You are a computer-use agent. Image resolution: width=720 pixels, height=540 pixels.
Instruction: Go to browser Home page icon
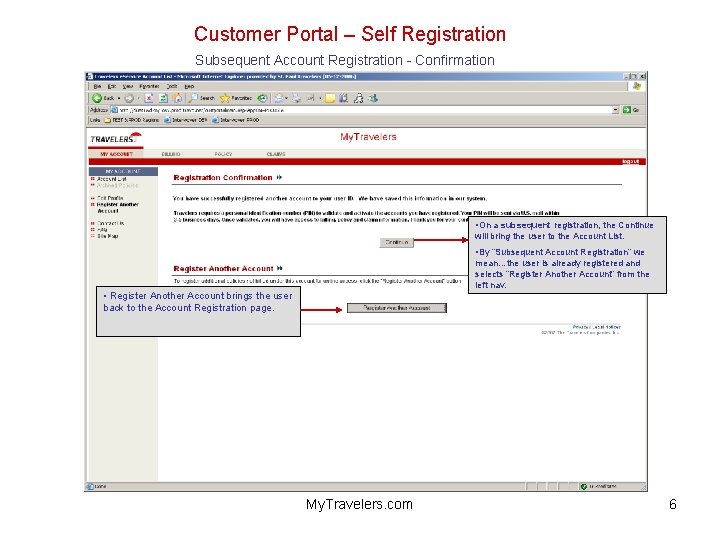coord(177,98)
